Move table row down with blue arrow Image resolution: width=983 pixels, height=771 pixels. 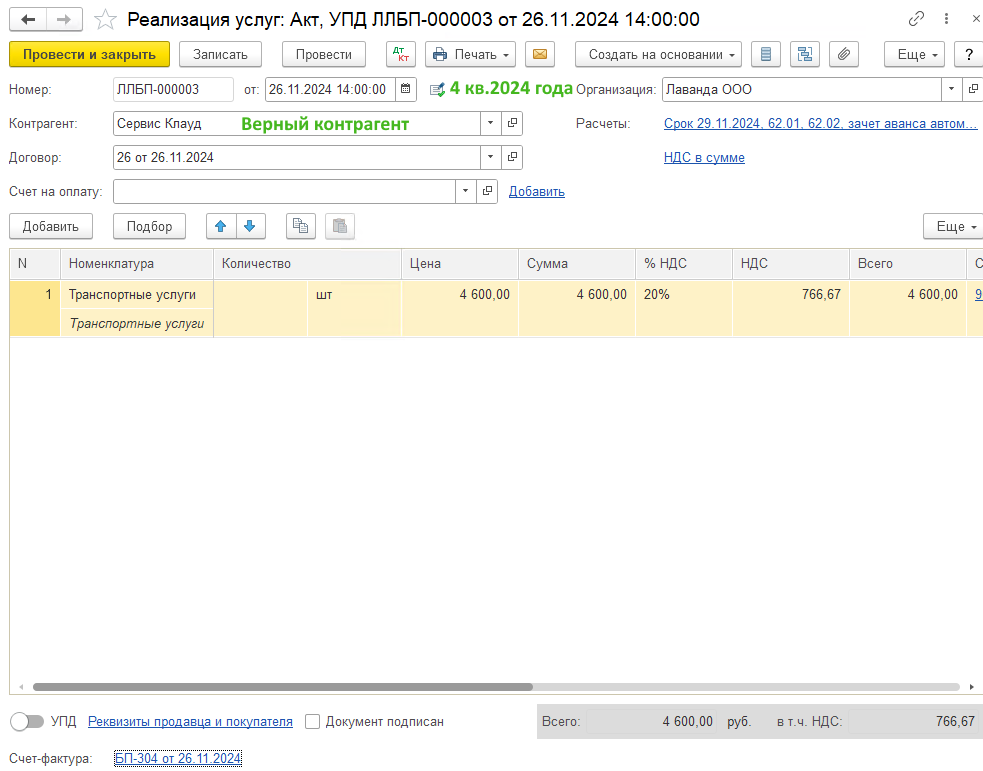(x=250, y=226)
